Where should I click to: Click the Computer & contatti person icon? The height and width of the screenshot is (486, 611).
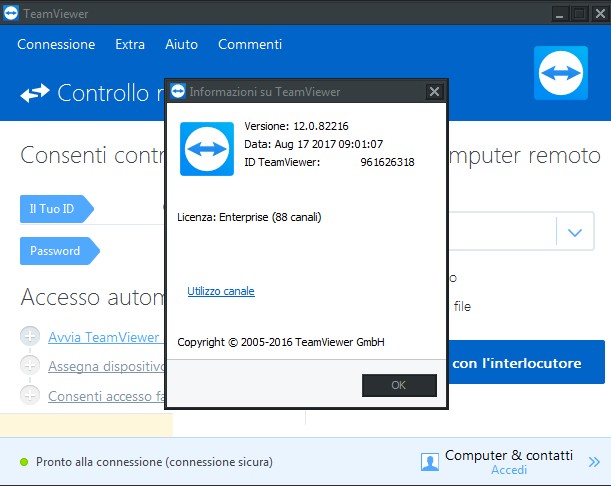tap(430, 462)
